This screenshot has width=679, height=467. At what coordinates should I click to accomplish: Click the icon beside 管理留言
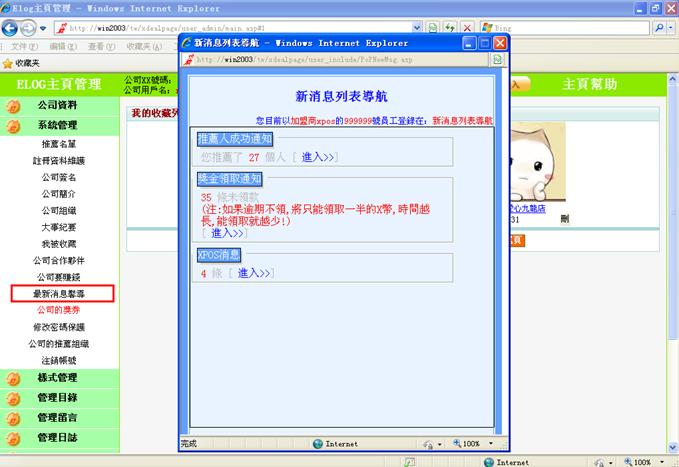13,418
